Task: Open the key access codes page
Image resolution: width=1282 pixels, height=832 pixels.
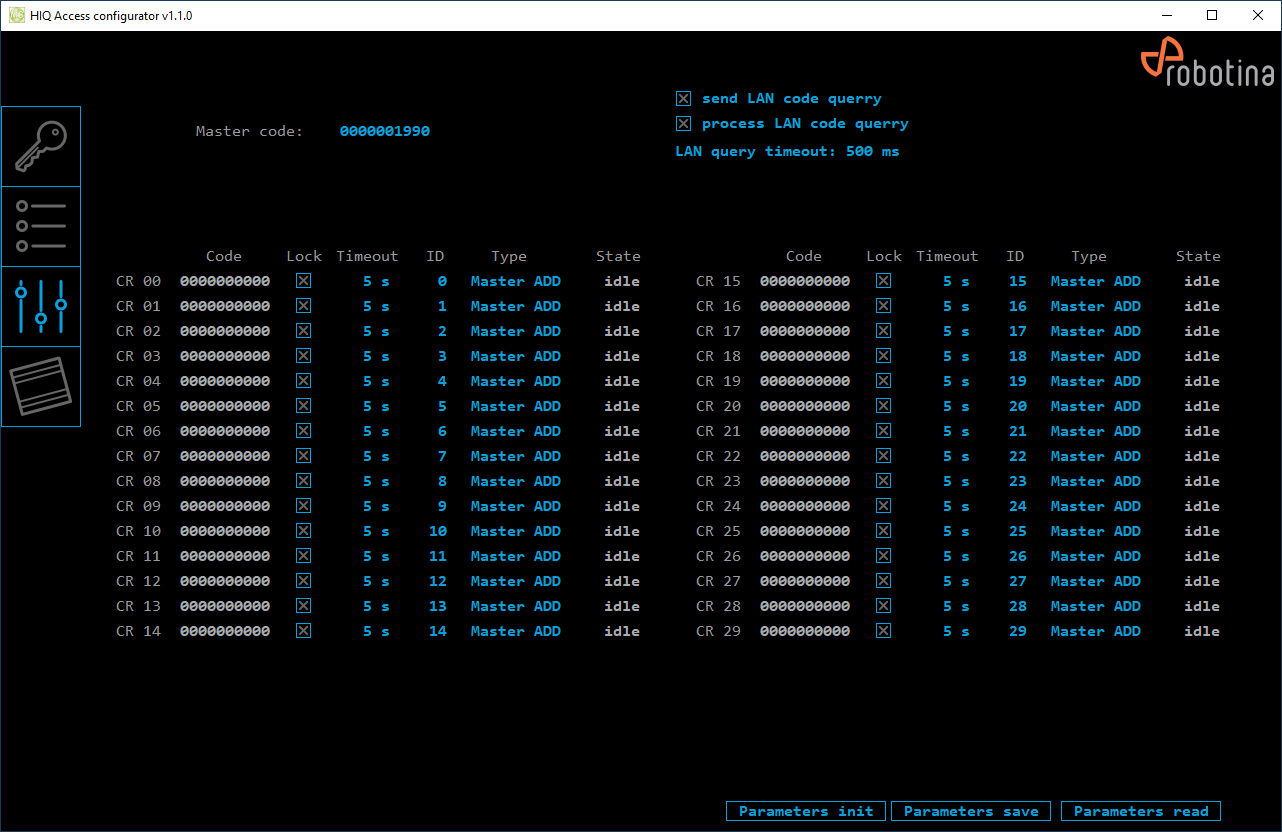Action: pyautogui.click(x=41, y=147)
